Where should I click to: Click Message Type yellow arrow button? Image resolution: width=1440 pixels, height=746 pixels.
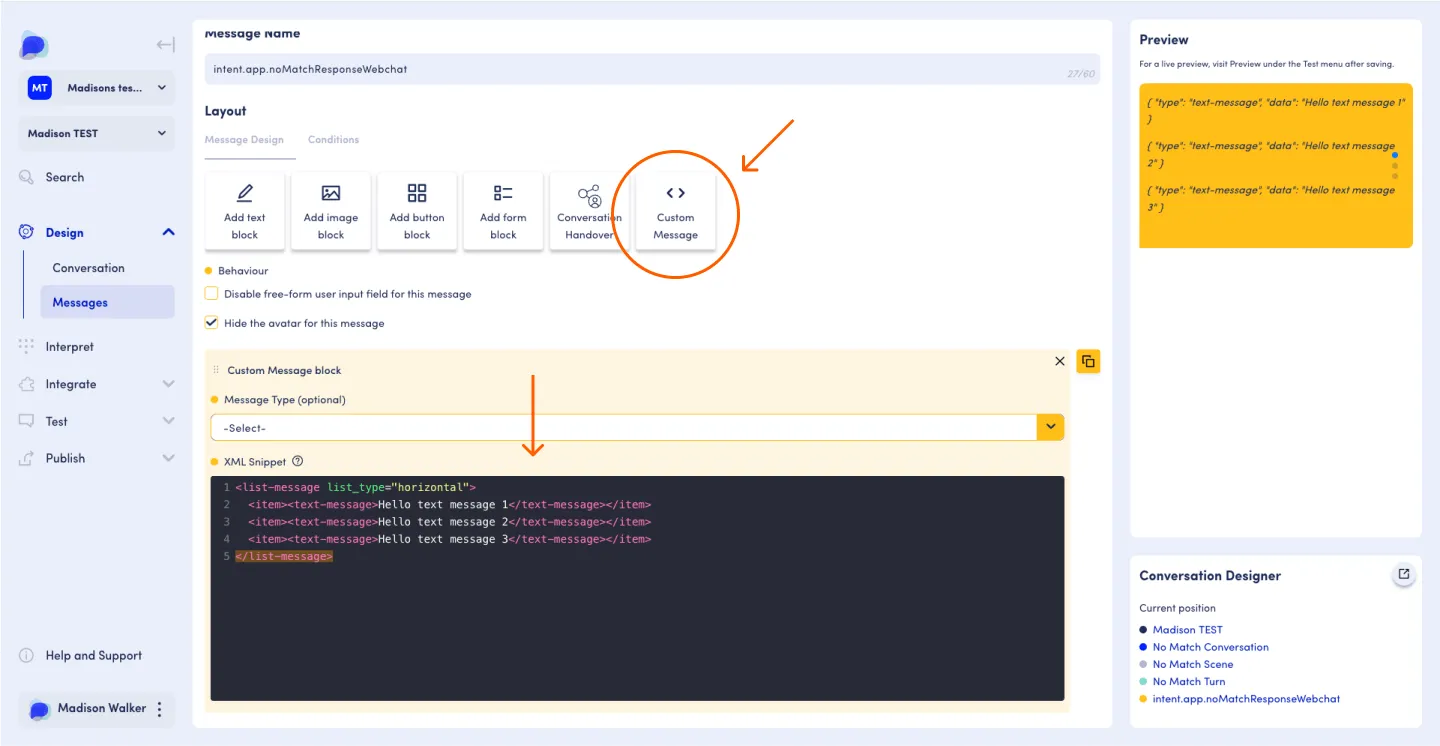(x=1051, y=428)
